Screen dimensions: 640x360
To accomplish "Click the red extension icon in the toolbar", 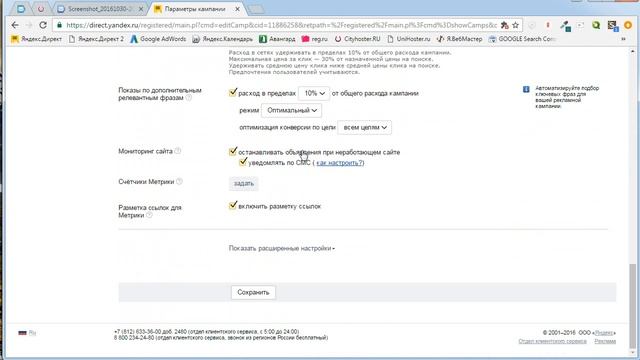I will pos(548,25).
